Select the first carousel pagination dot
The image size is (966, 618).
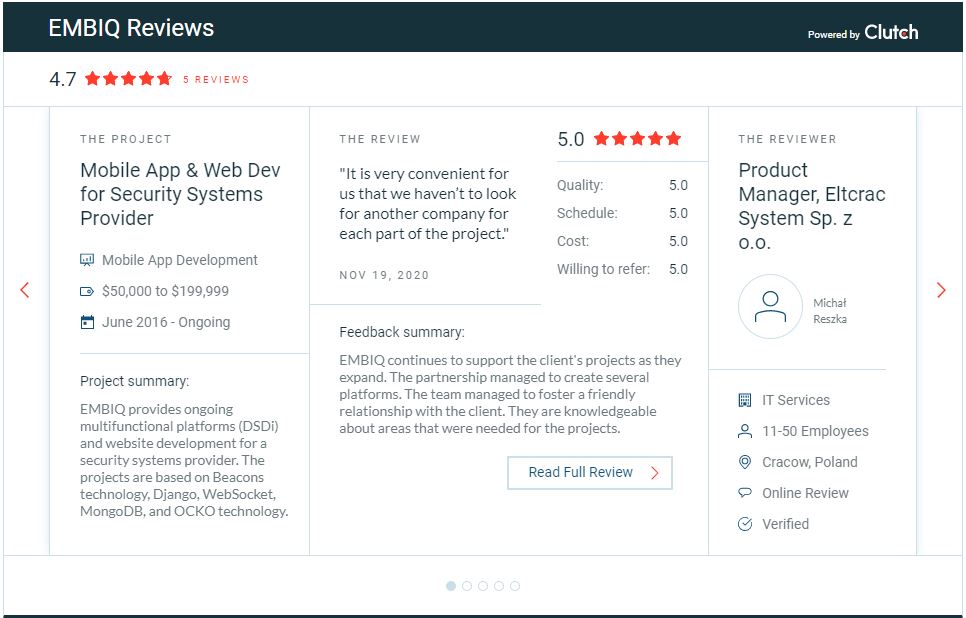coord(451,586)
